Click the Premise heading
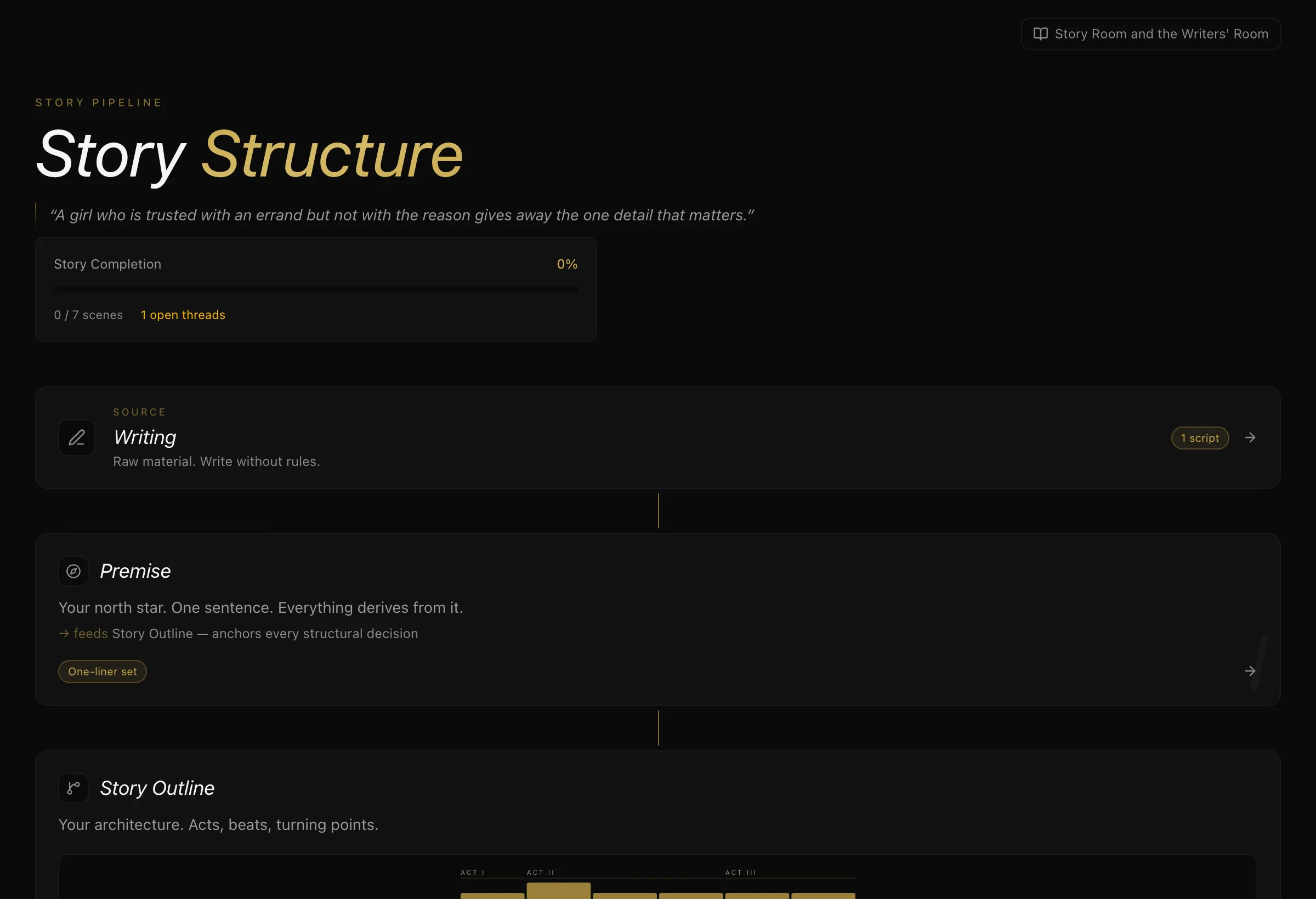 tap(135, 571)
